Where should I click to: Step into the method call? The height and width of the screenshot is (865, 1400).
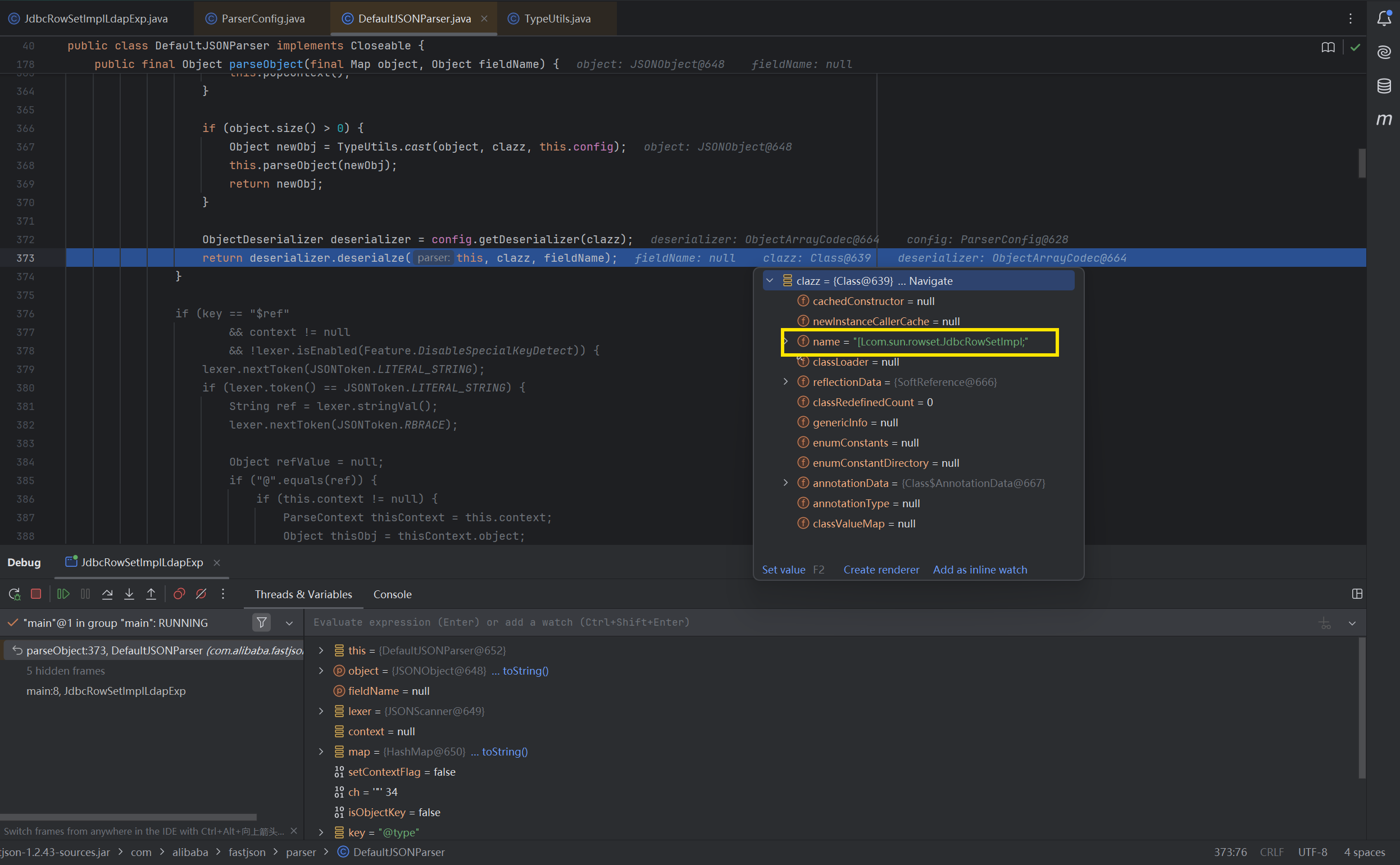click(x=129, y=594)
